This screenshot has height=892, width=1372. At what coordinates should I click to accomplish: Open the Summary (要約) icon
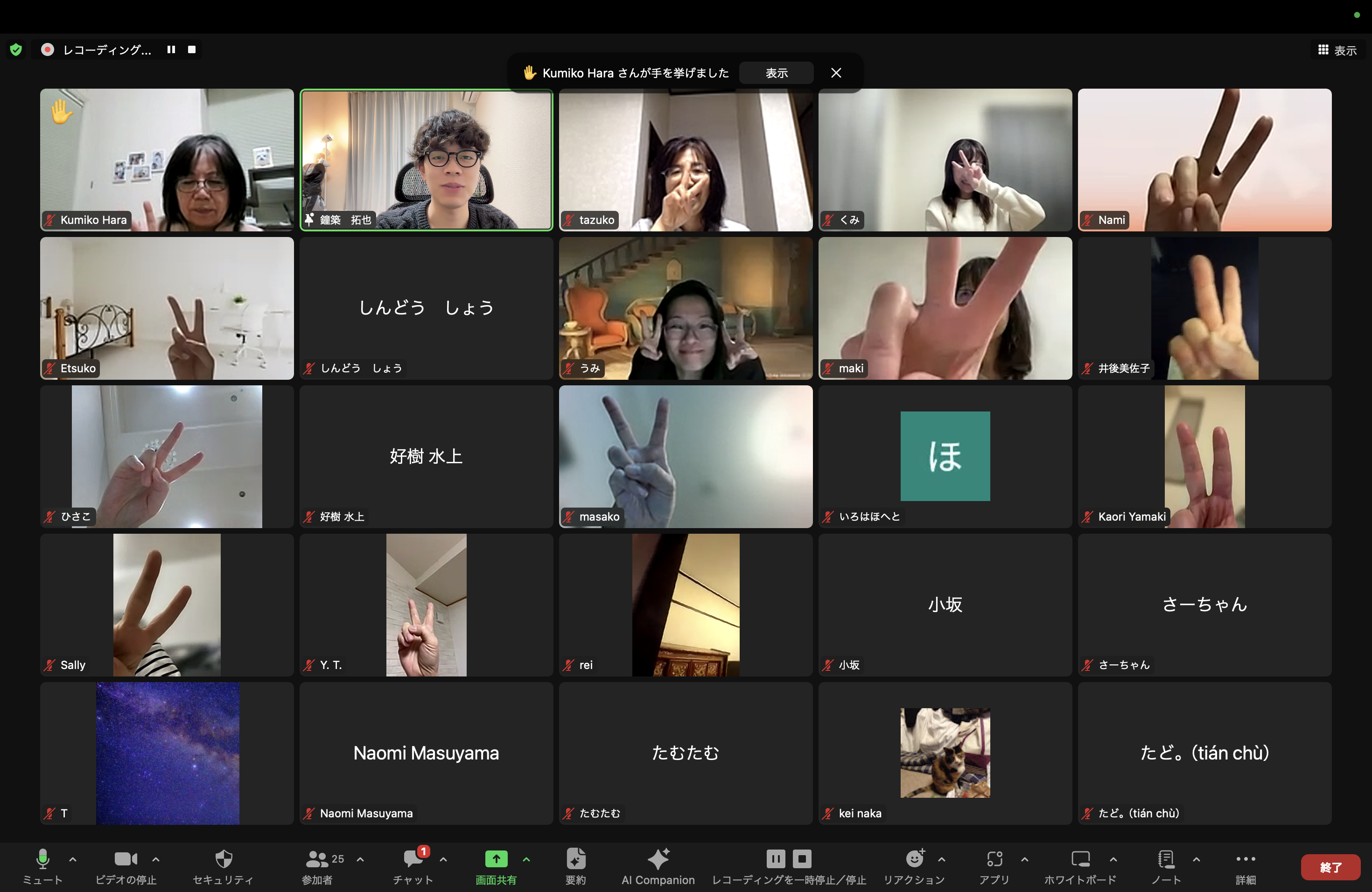(575, 859)
